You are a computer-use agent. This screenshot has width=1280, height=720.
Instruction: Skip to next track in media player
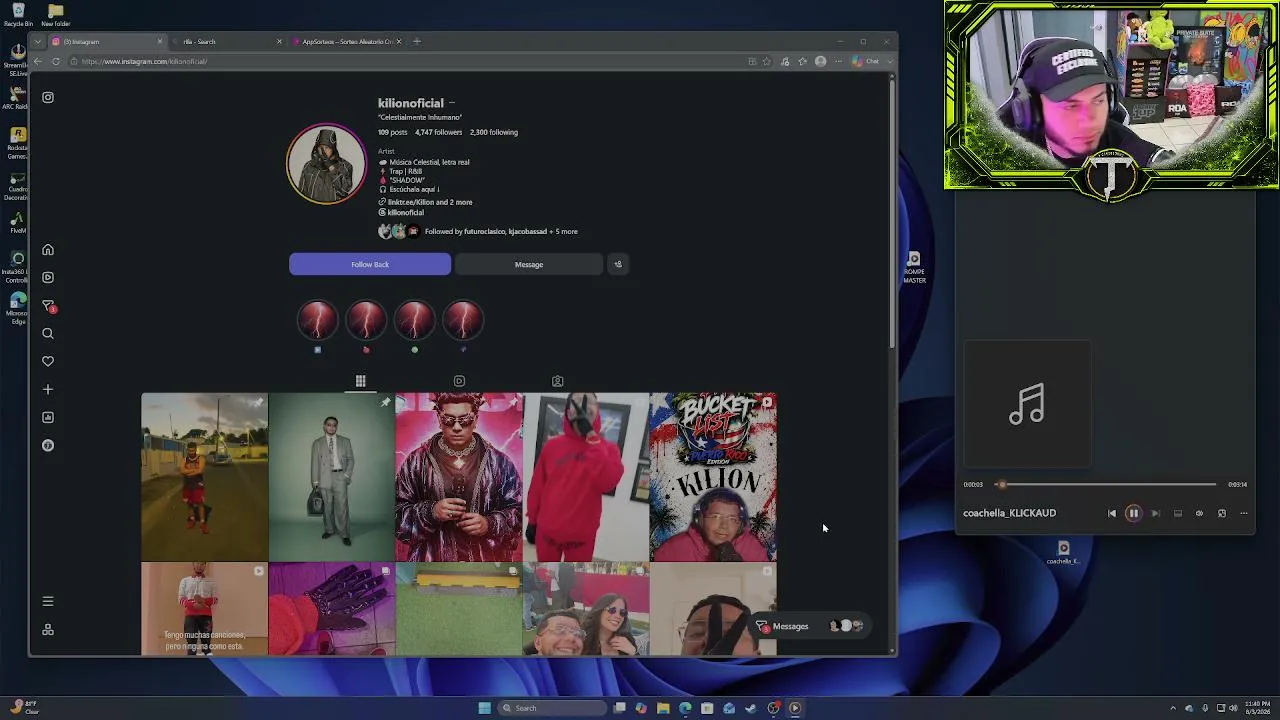coord(1156,513)
